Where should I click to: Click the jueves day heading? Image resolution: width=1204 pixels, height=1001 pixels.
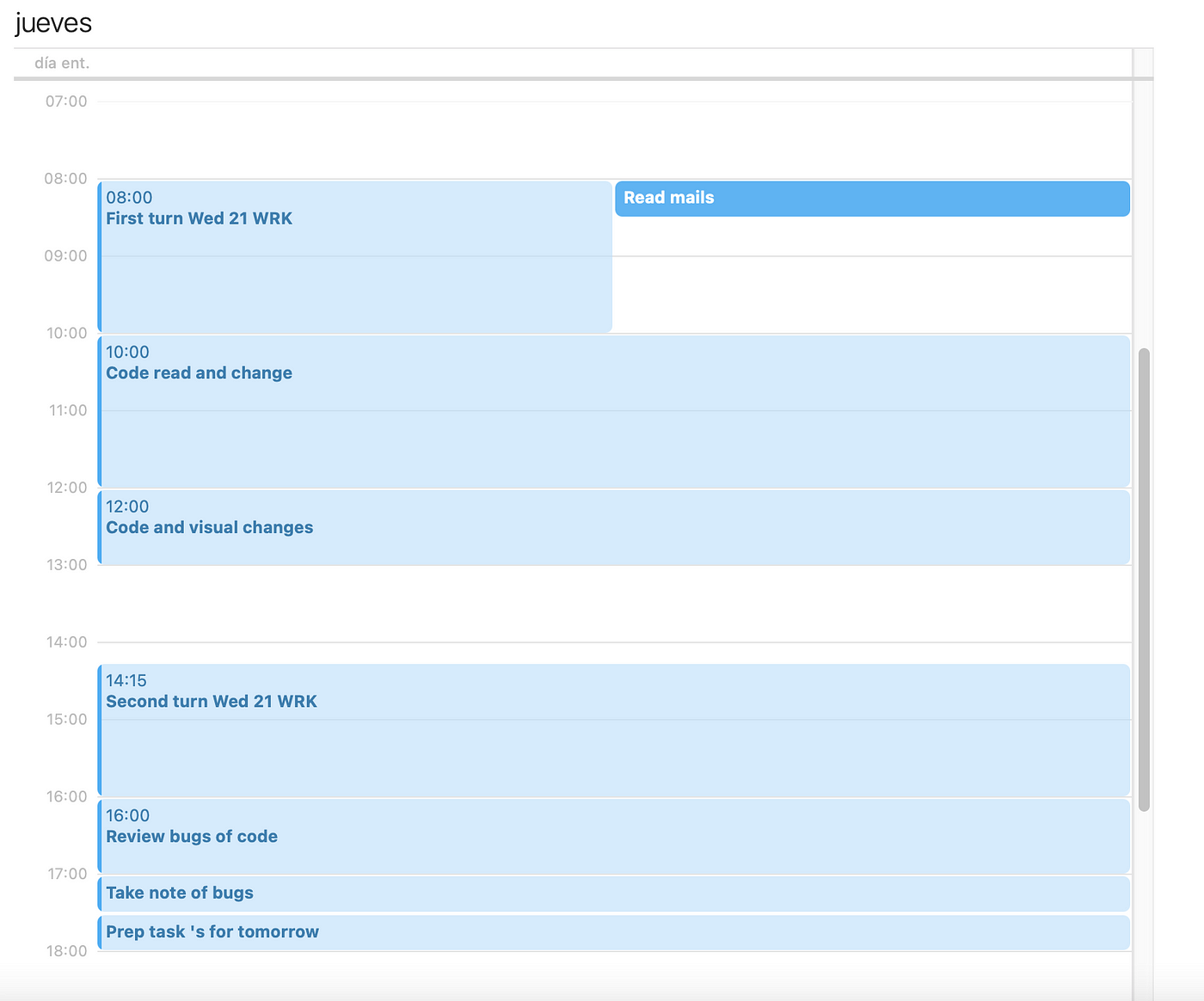53,23
